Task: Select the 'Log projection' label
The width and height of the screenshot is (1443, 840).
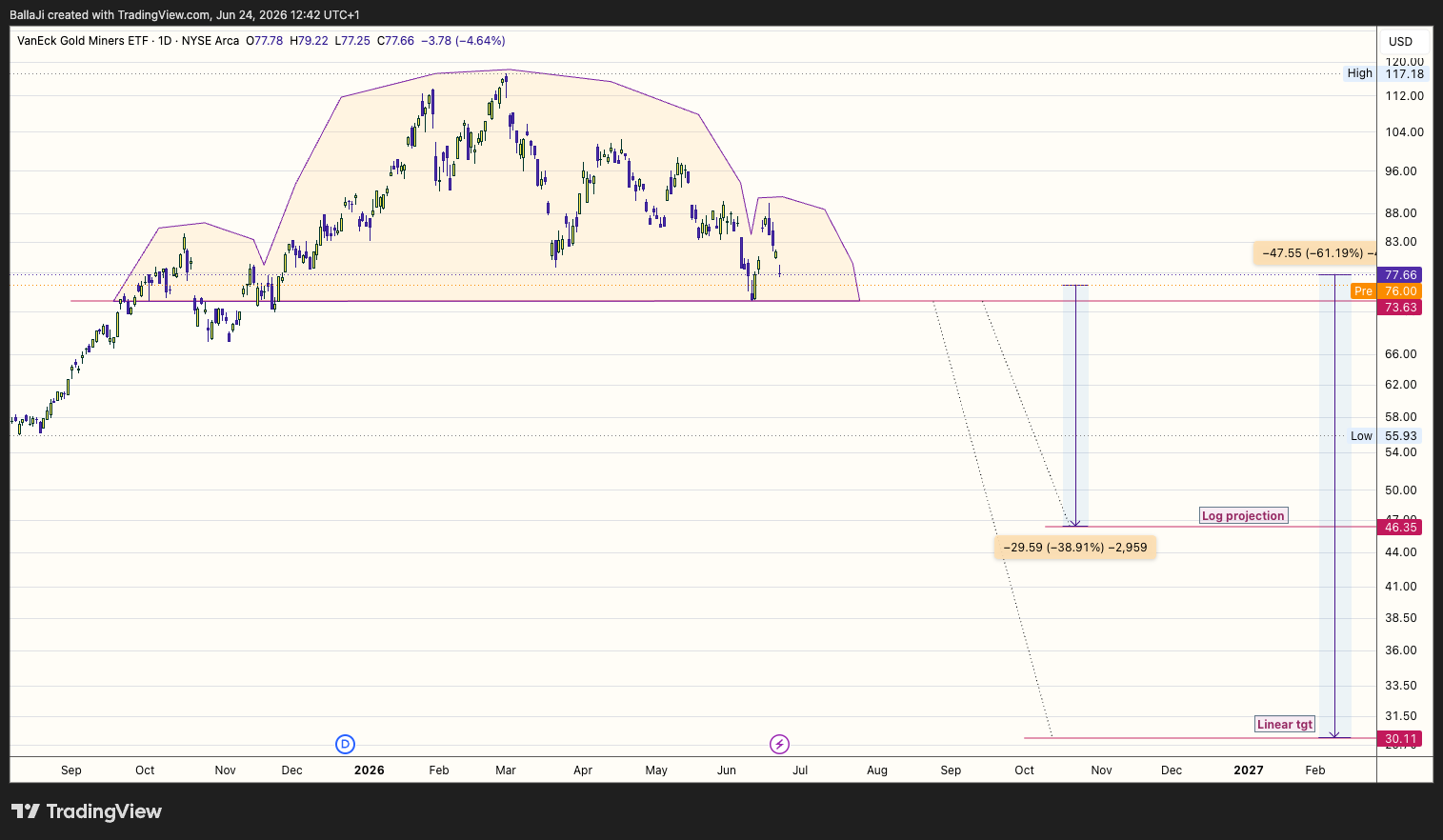Action: coord(1243,516)
